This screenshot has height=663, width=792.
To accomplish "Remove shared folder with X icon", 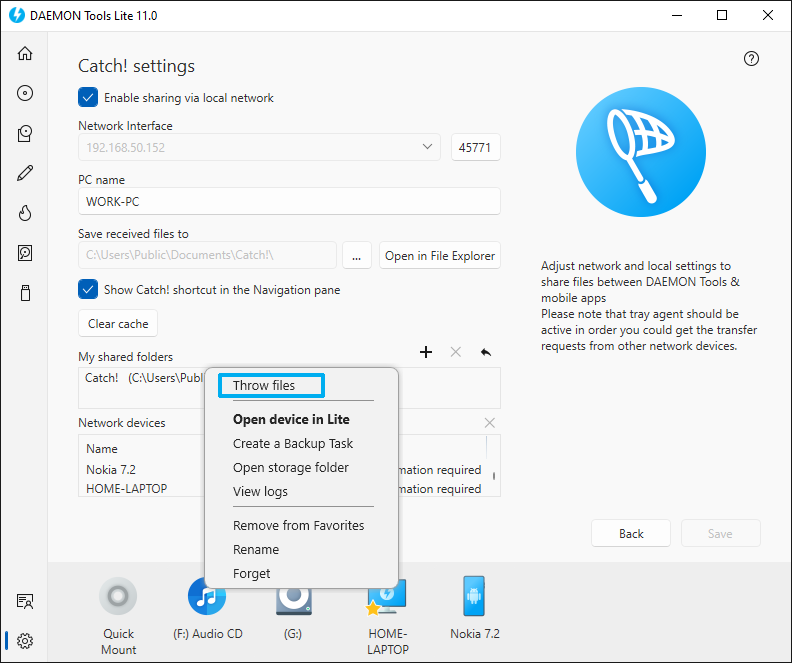I will [x=456, y=352].
